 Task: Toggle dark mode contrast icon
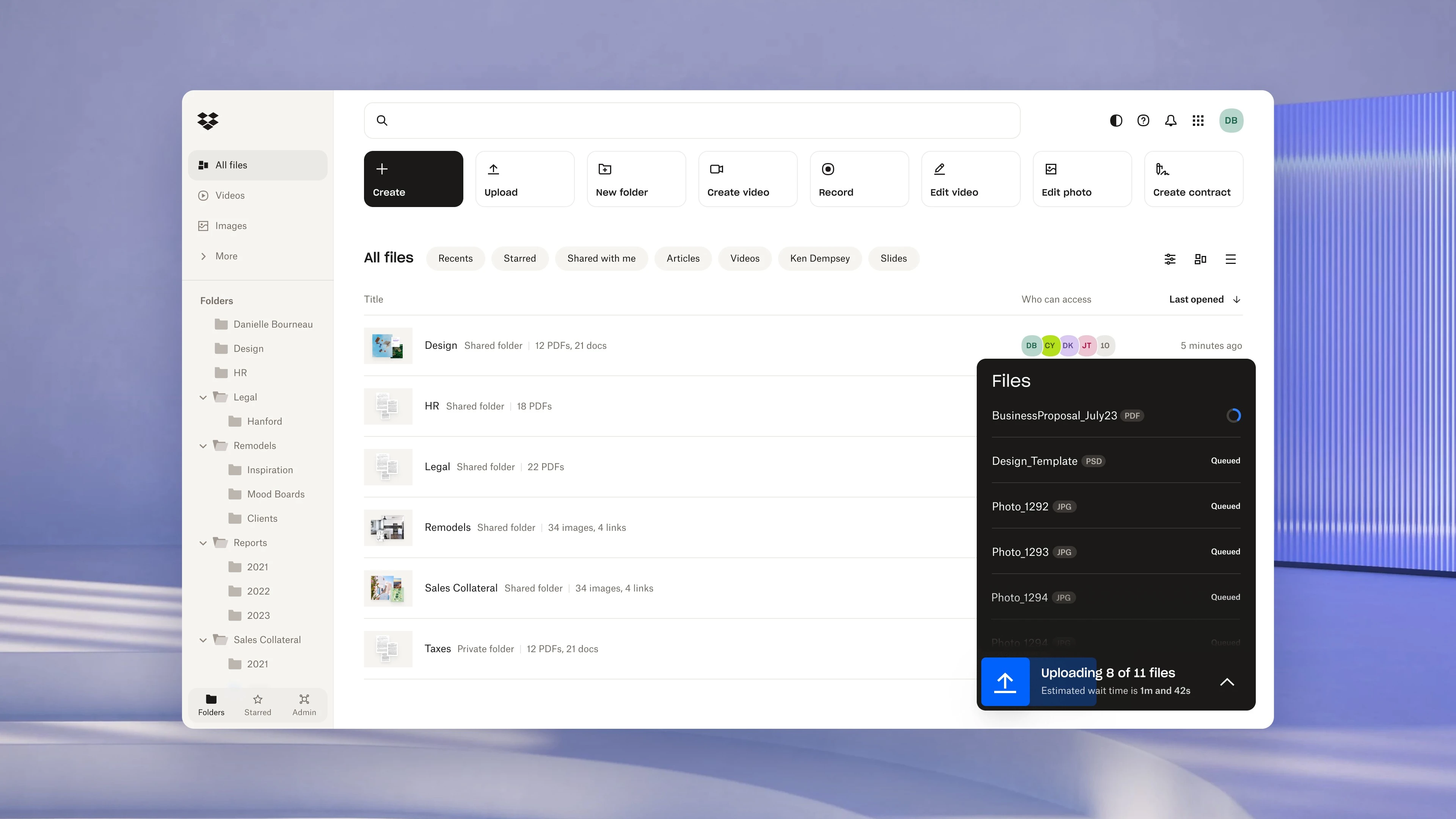(x=1116, y=121)
